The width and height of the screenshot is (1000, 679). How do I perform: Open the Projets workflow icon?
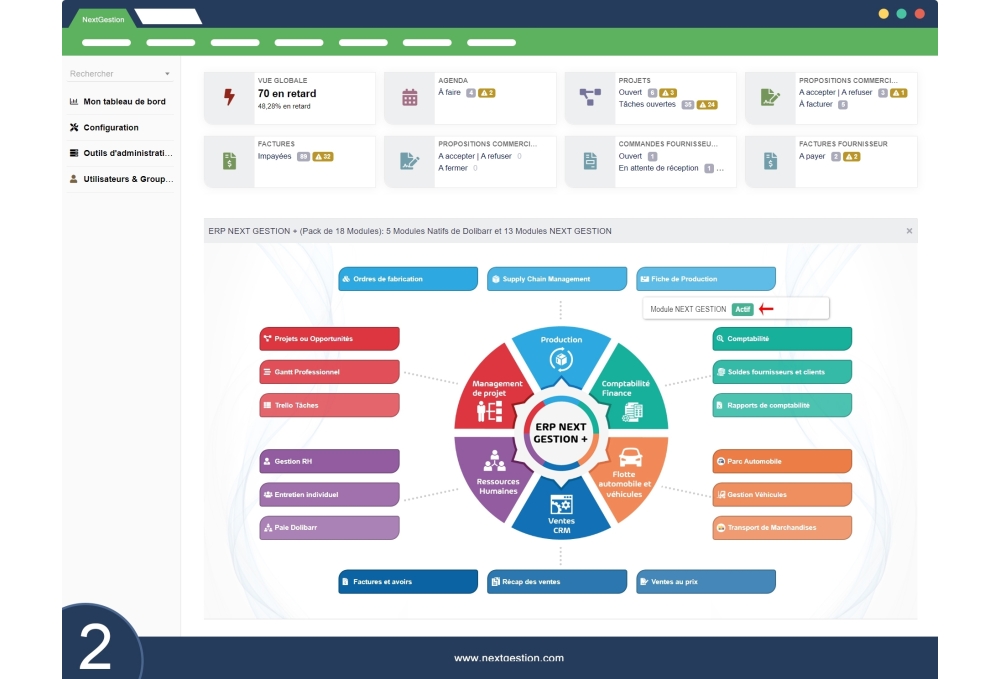tap(589, 96)
